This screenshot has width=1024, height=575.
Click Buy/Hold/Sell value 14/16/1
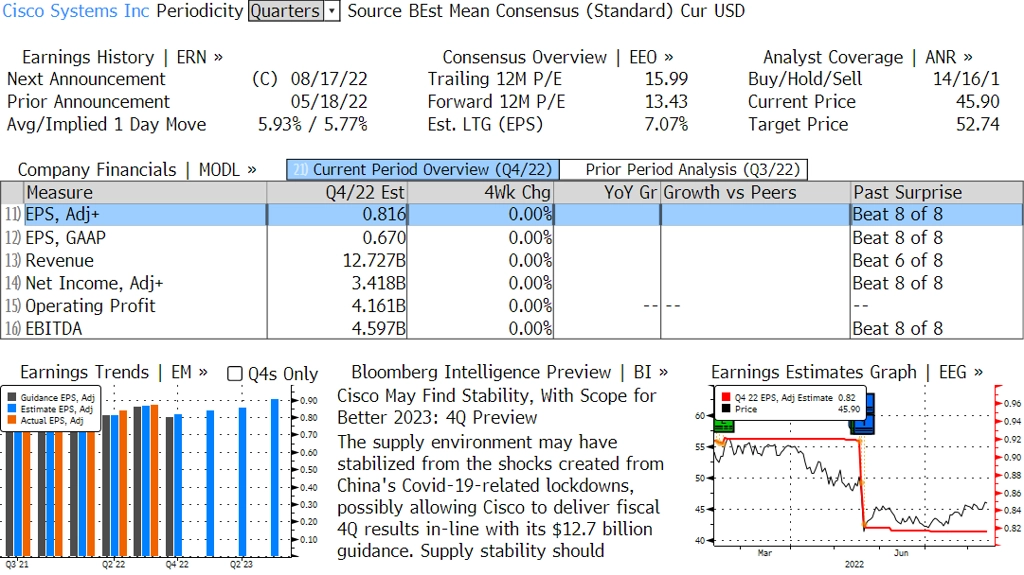[x=967, y=79]
